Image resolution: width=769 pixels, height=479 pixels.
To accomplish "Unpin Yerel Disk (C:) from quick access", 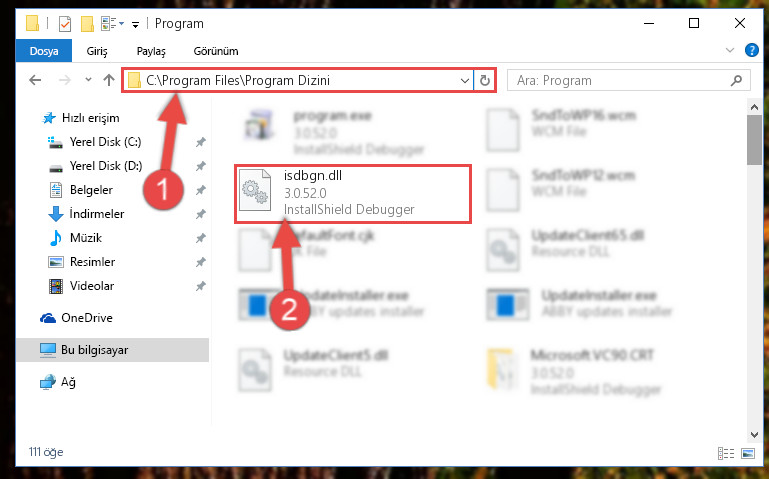I will coord(201,142).
